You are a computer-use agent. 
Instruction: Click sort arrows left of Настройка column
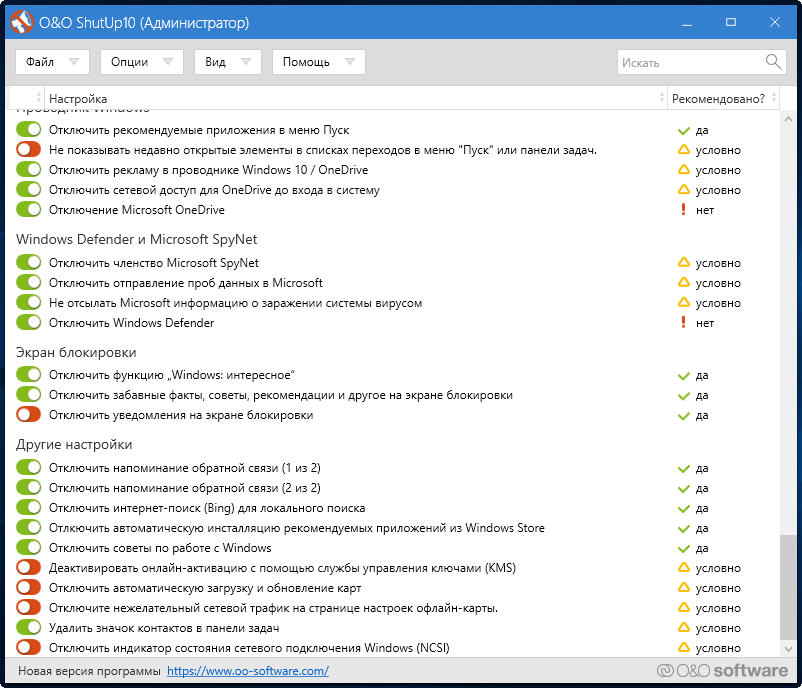39,98
